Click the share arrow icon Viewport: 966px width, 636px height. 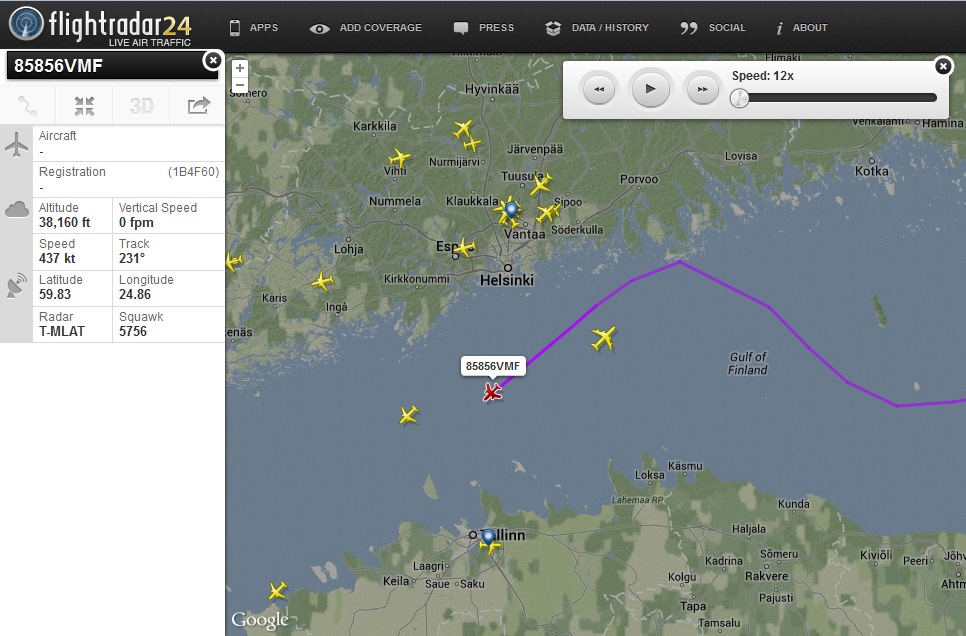click(x=198, y=105)
